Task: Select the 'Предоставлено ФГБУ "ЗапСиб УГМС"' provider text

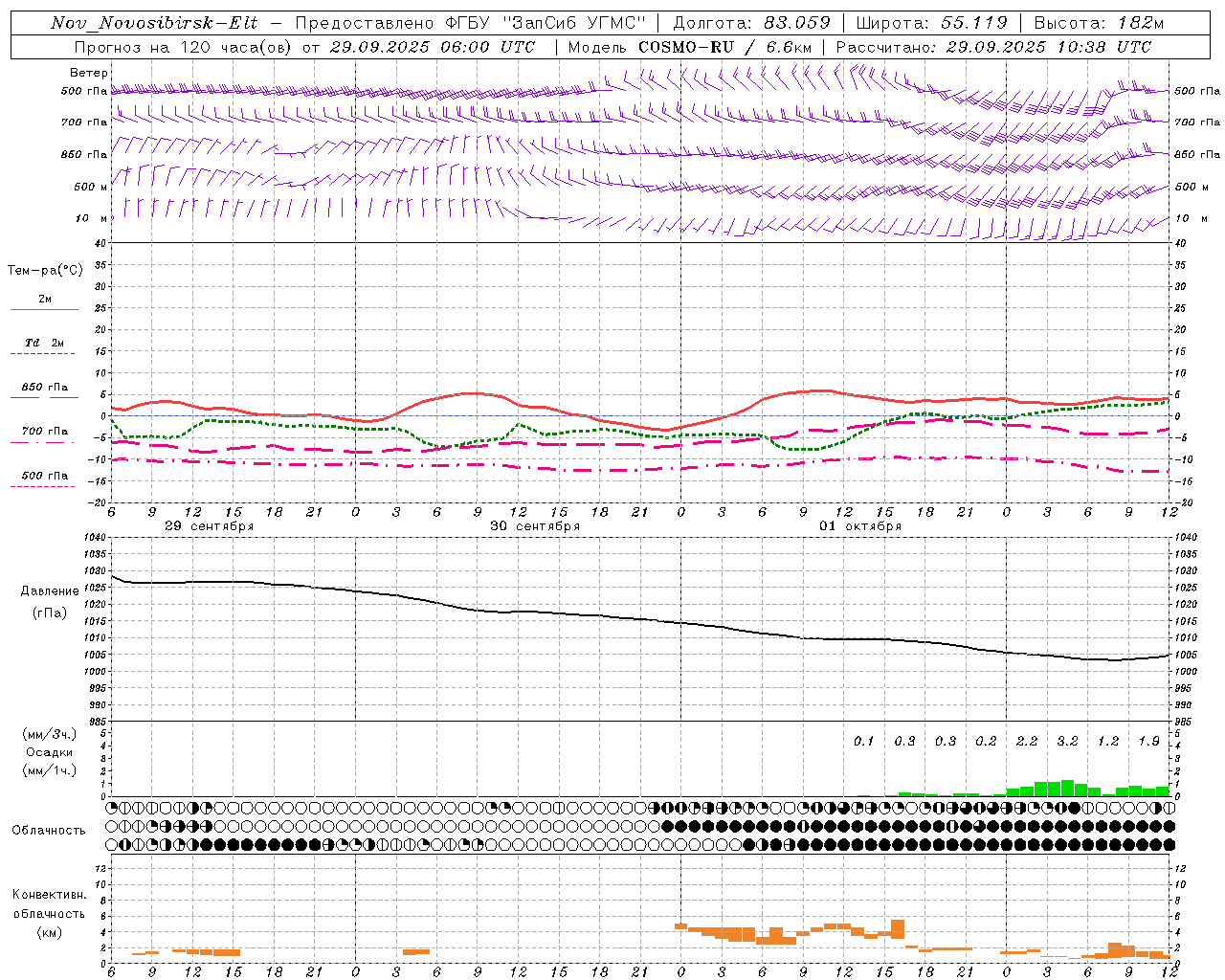Action: coord(471,23)
